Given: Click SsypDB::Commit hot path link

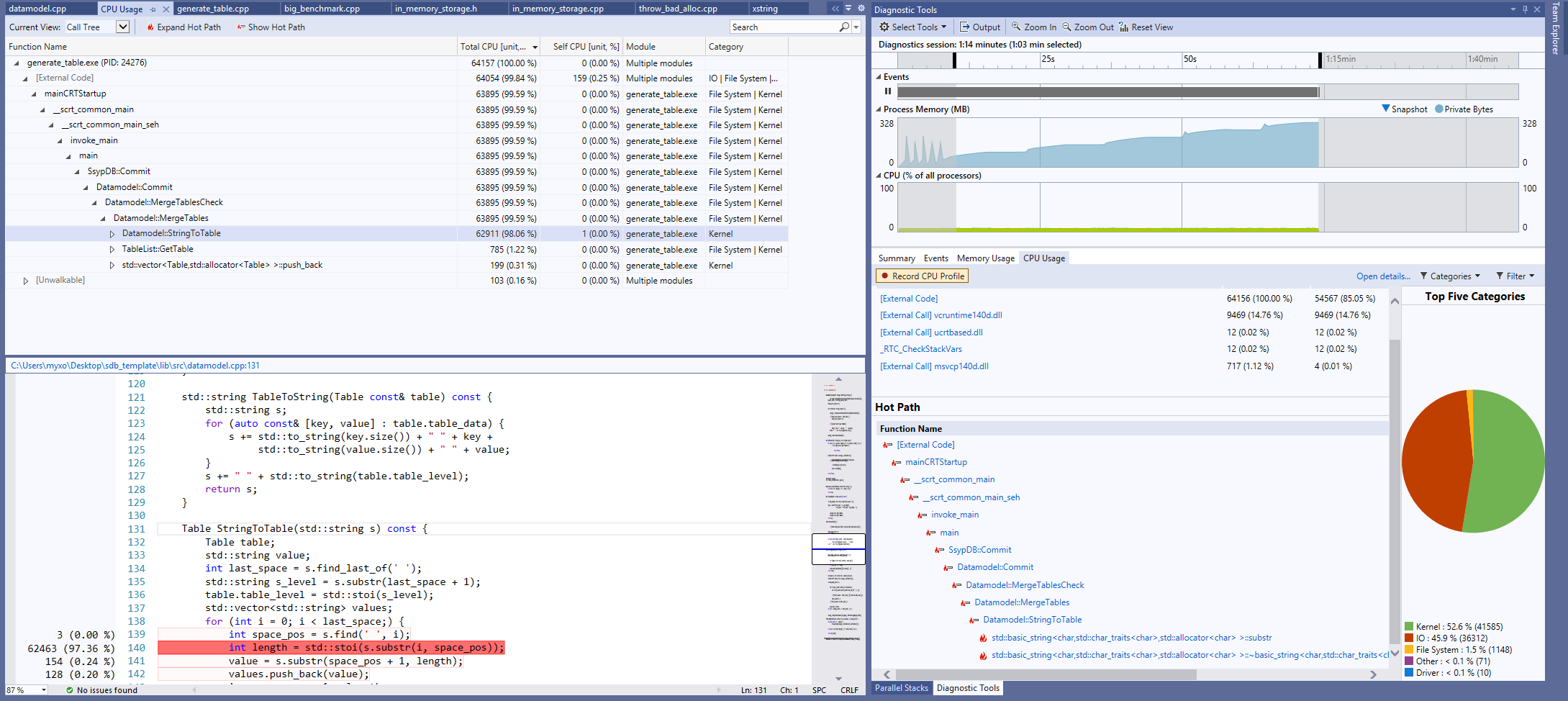Looking at the screenshot, I should coord(979,550).
